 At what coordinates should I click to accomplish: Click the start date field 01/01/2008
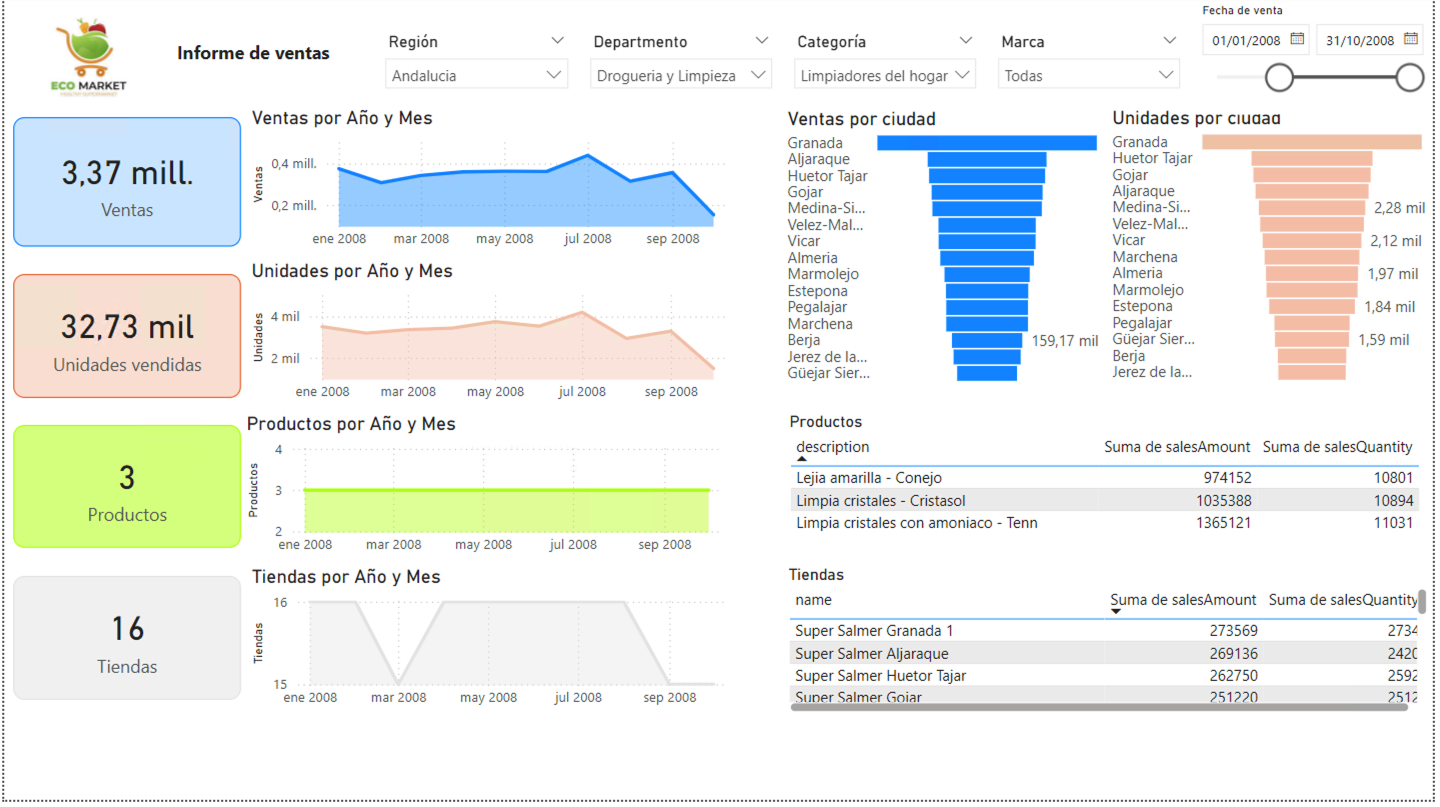click(x=1246, y=41)
